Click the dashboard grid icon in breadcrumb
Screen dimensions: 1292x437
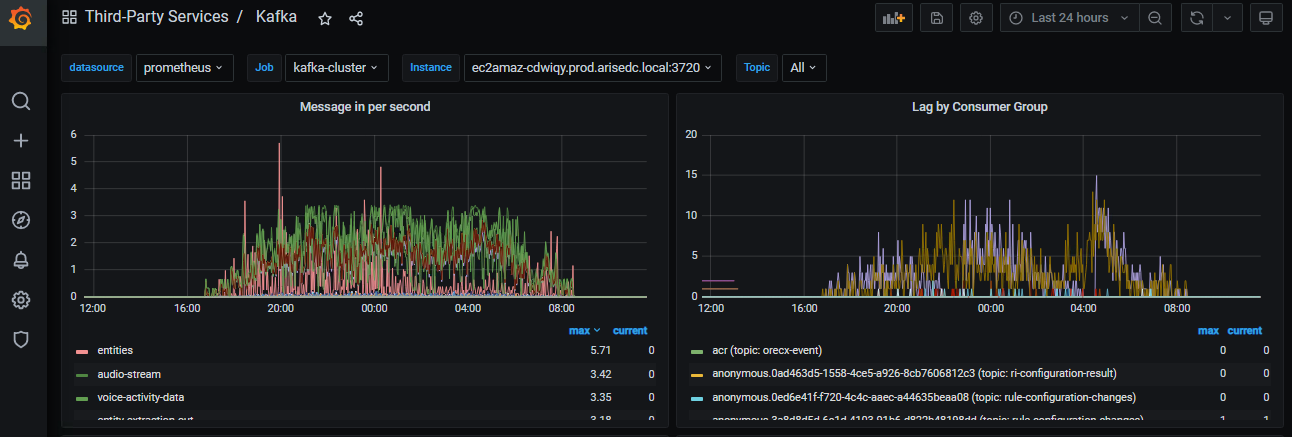pos(69,17)
